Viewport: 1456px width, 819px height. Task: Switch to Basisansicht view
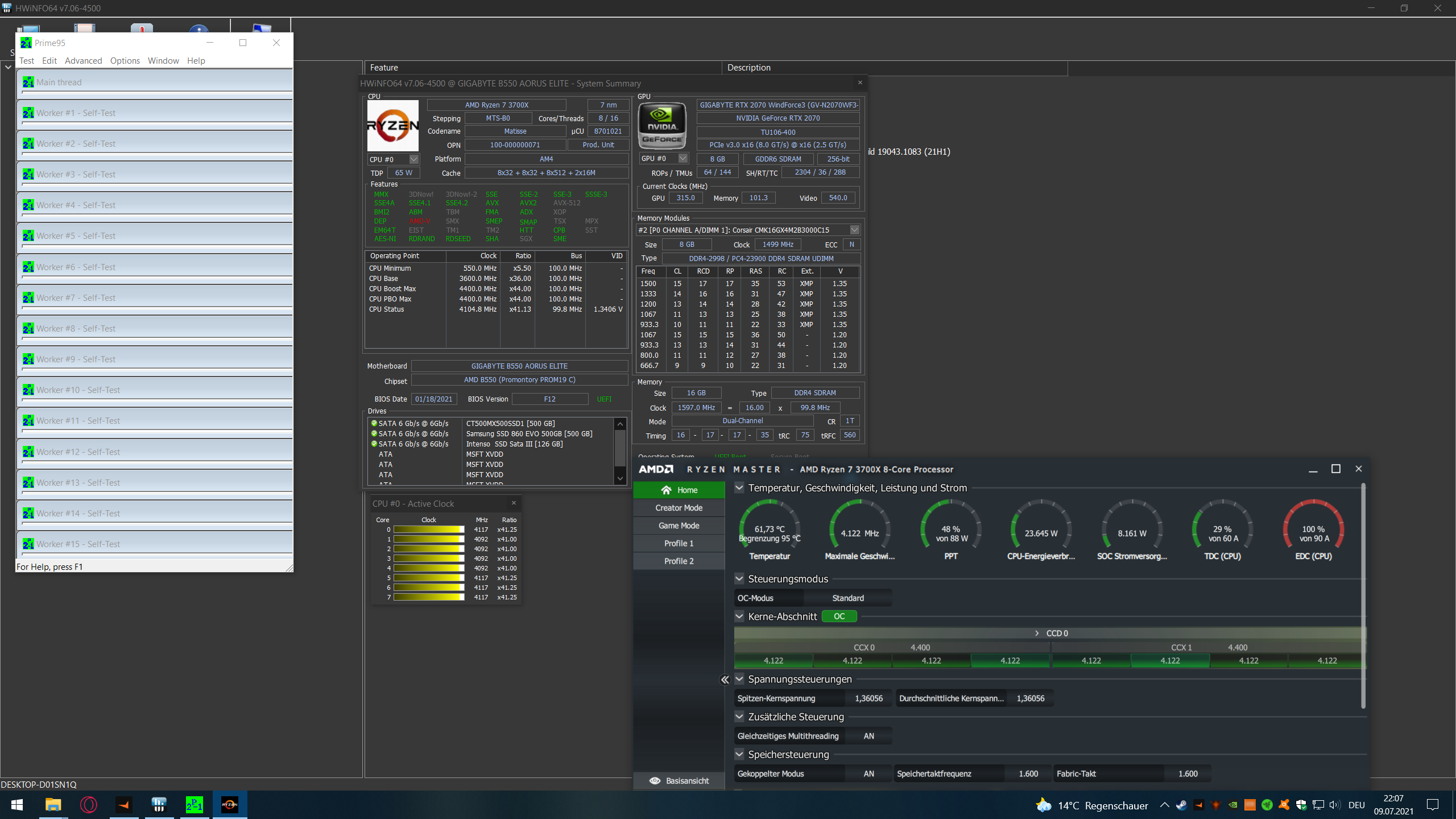[679, 781]
